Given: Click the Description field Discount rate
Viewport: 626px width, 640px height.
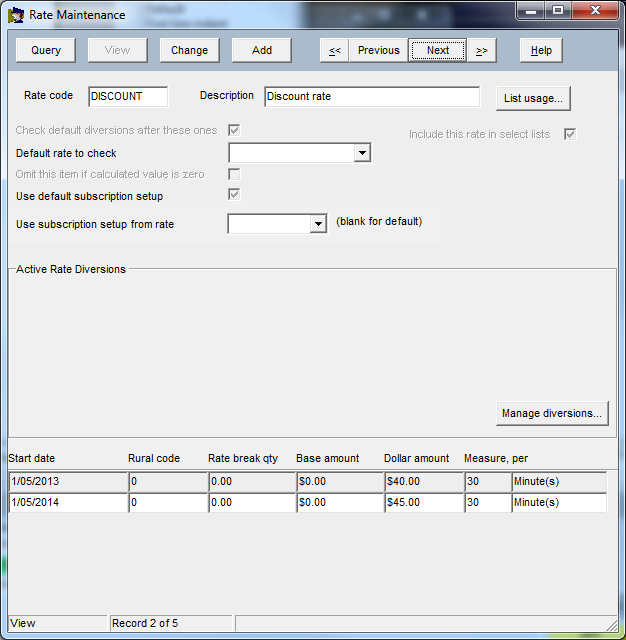Looking at the screenshot, I should pyautogui.click(x=372, y=96).
